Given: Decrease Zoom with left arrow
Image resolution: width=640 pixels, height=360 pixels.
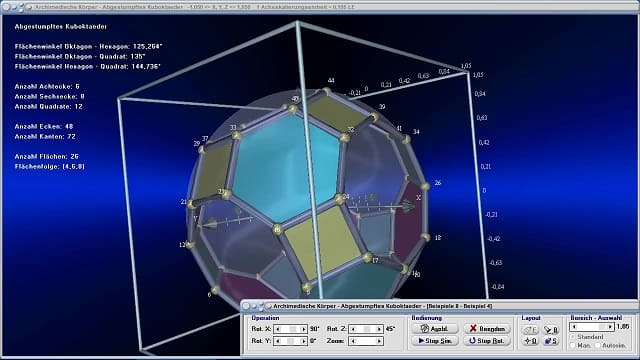Looking at the screenshot, I should 353,341.
